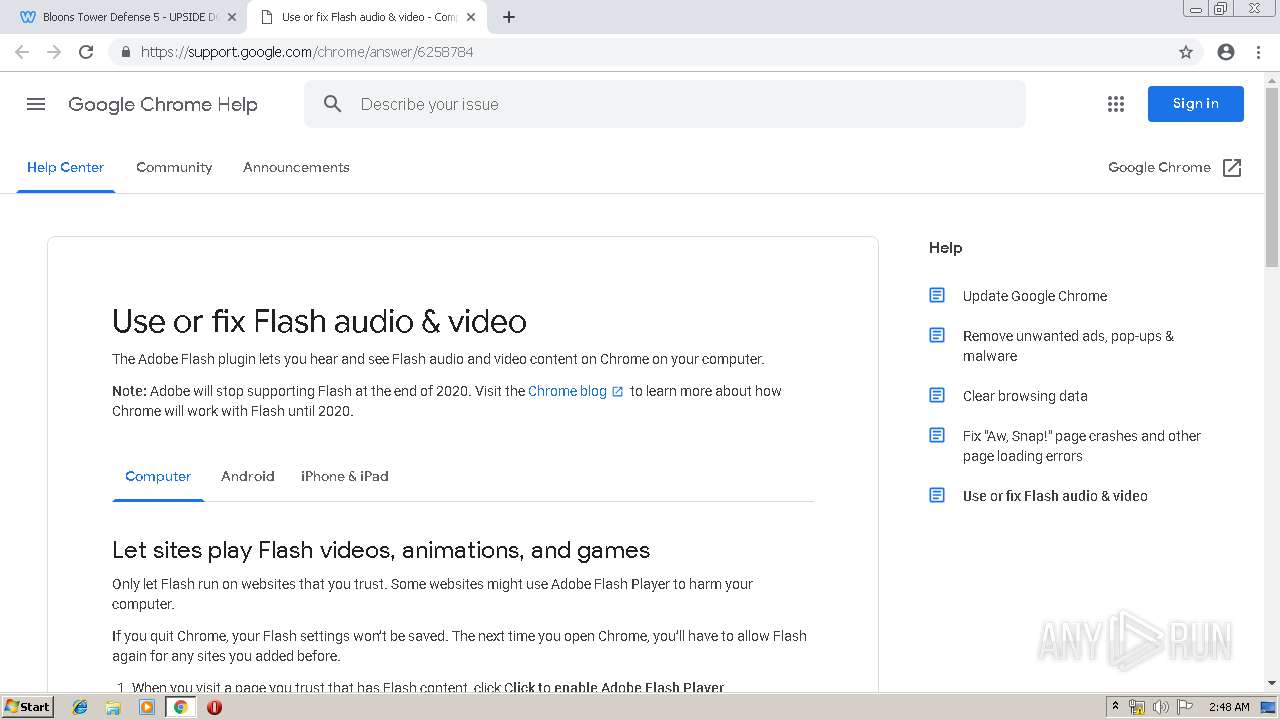
Task: Click the Google Chrome product link
Action: (1159, 167)
